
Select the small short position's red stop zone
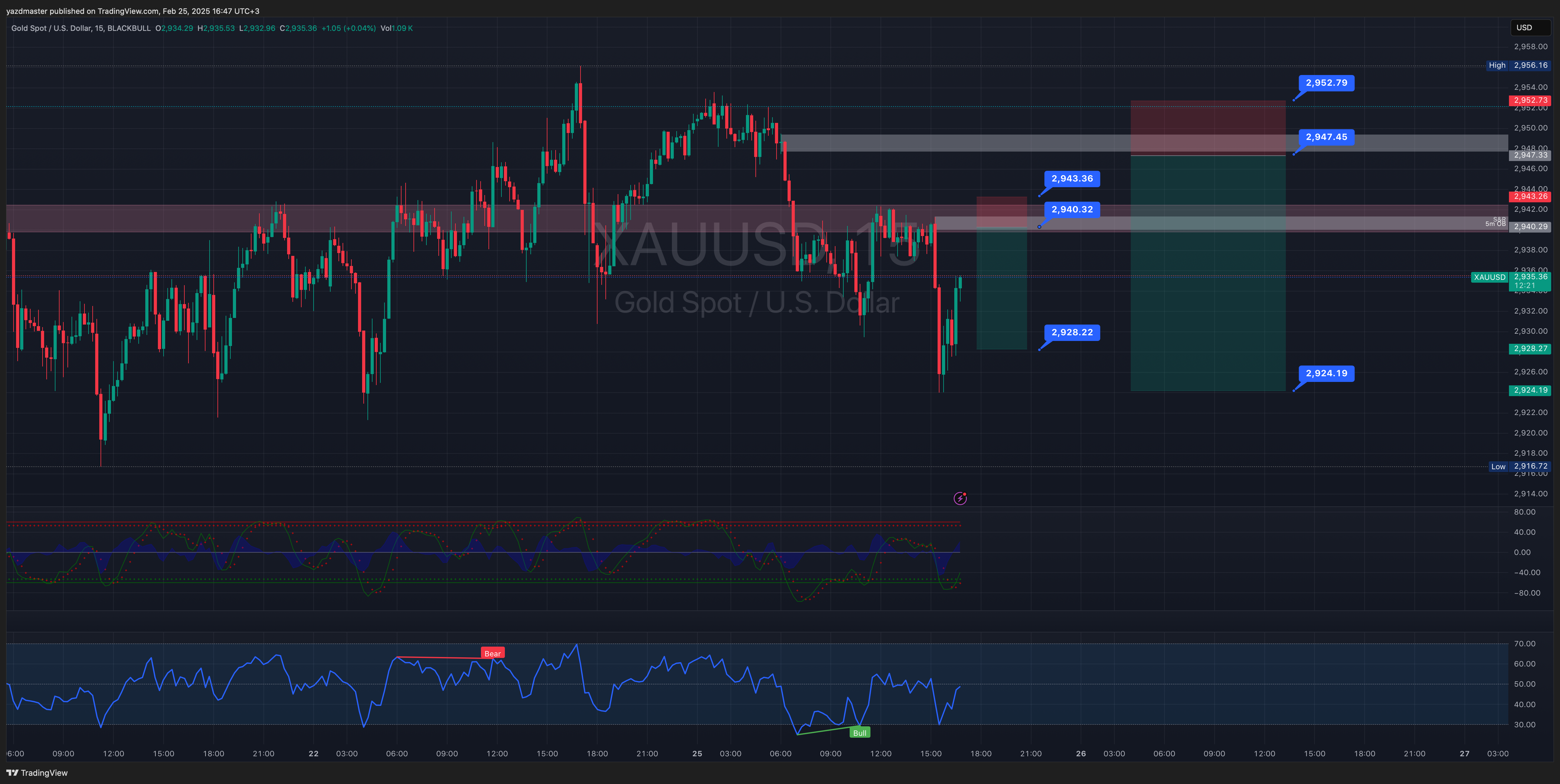(1002, 212)
